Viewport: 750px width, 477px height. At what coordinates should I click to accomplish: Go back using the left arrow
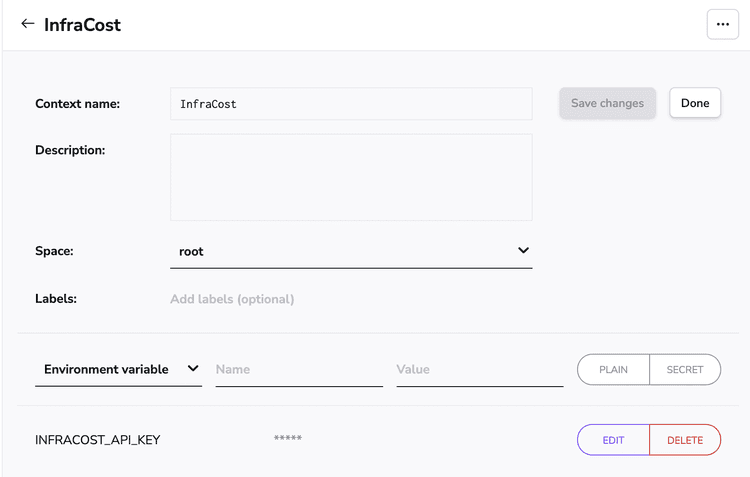coord(27,24)
